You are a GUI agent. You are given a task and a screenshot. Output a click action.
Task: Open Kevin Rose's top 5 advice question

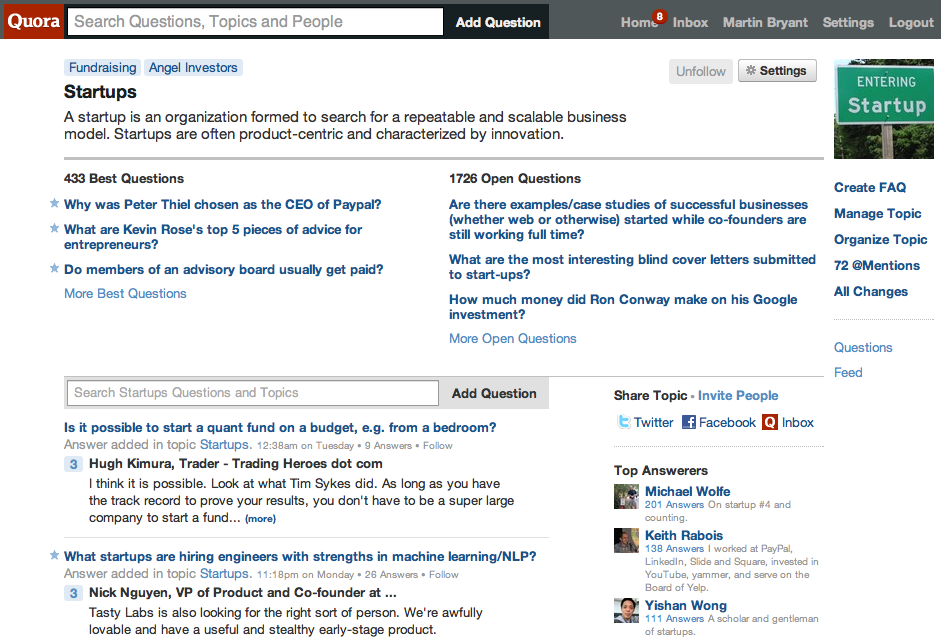(x=213, y=237)
